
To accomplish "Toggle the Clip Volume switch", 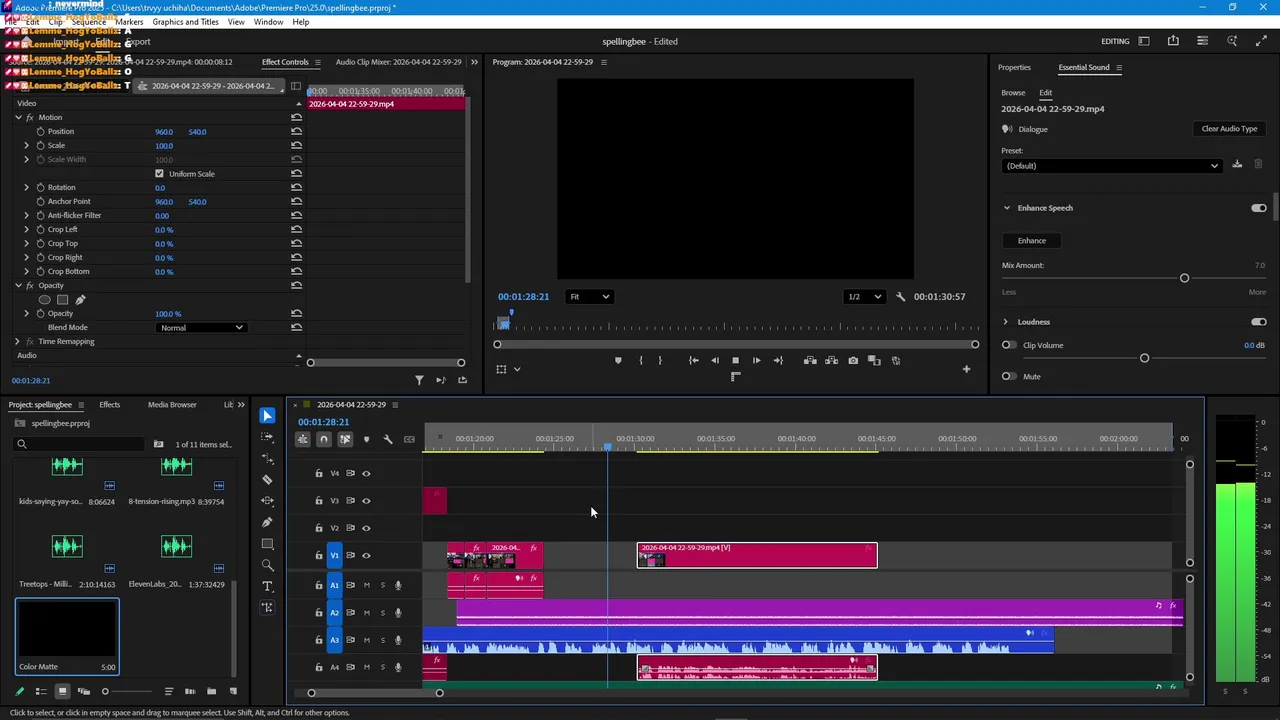I will [1008, 345].
